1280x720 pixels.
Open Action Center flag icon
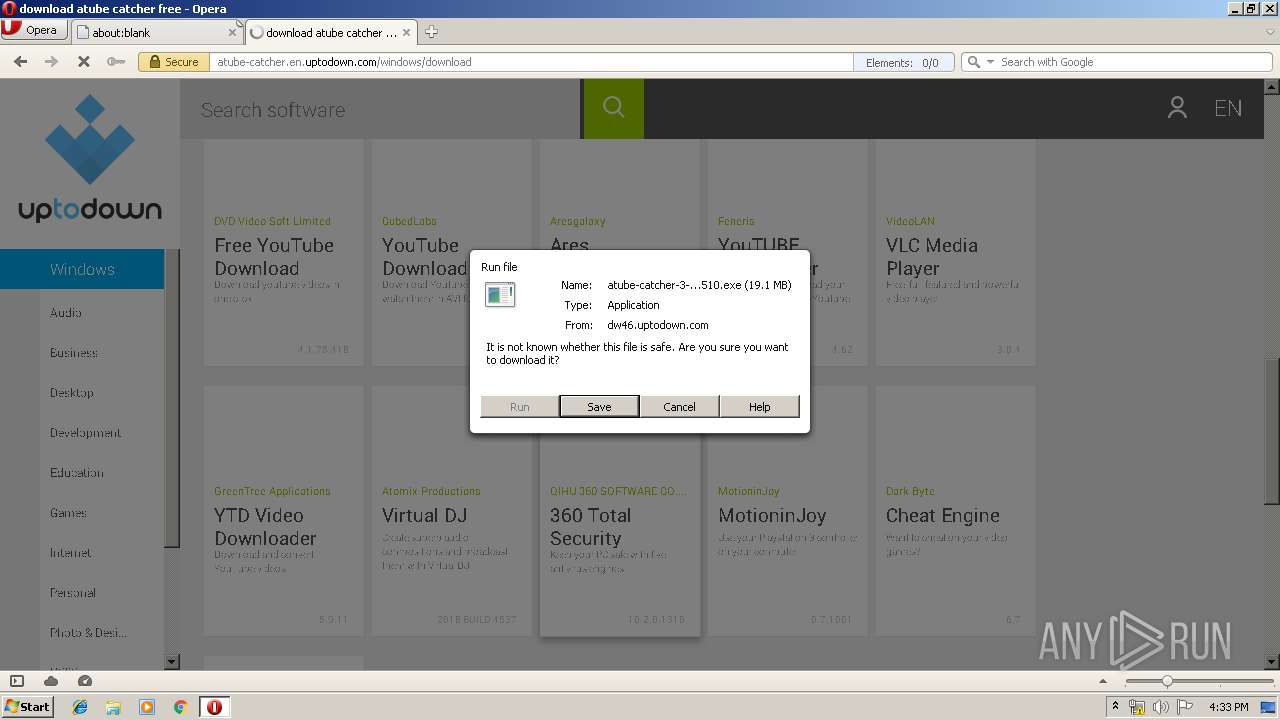(x=1185, y=707)
